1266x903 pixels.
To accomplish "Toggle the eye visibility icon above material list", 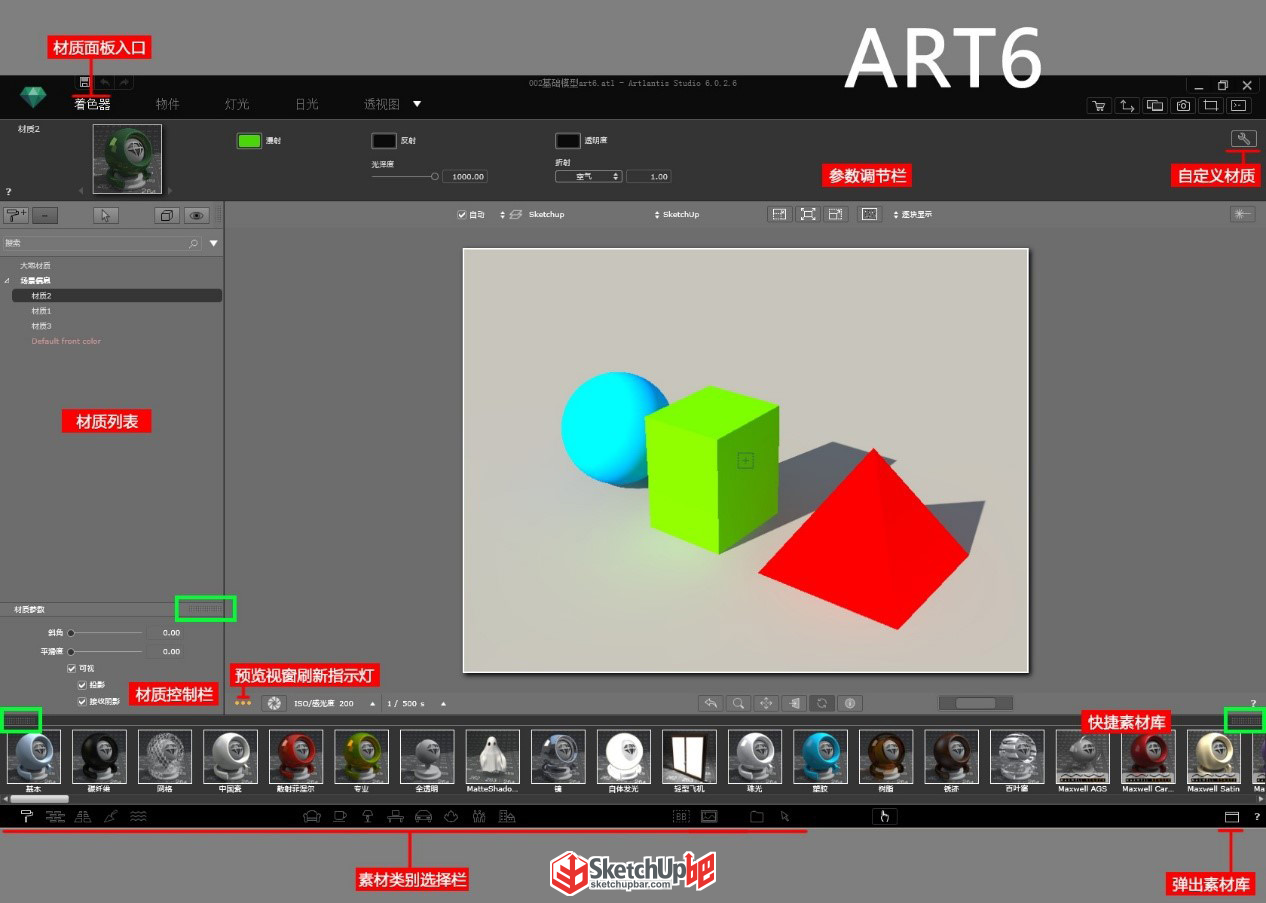I will (196, 215).
